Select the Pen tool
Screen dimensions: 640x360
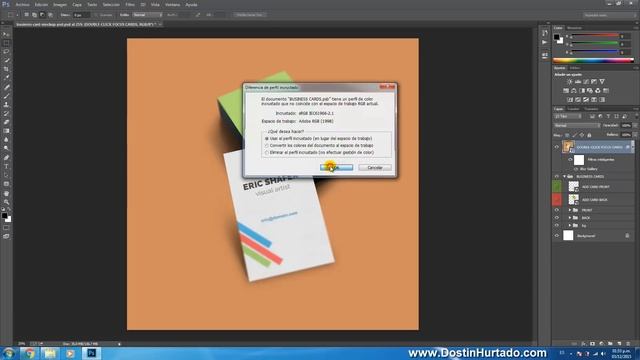pyautogui.click(x=6, y=158)
